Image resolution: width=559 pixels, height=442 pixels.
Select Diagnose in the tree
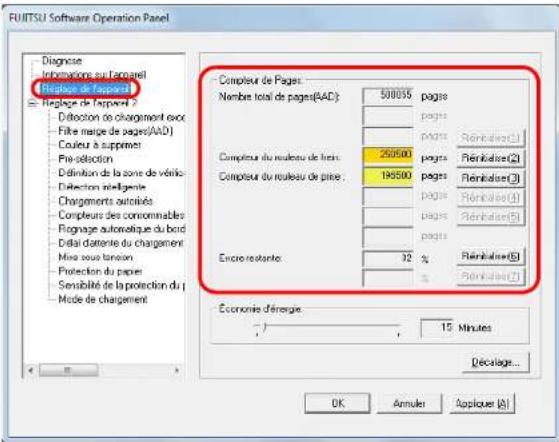[x=62, y=61]
